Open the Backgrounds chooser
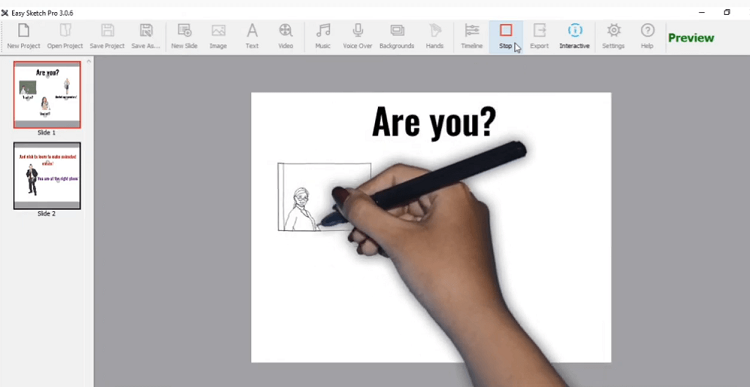The image size is (750, 387). (397, 36)
